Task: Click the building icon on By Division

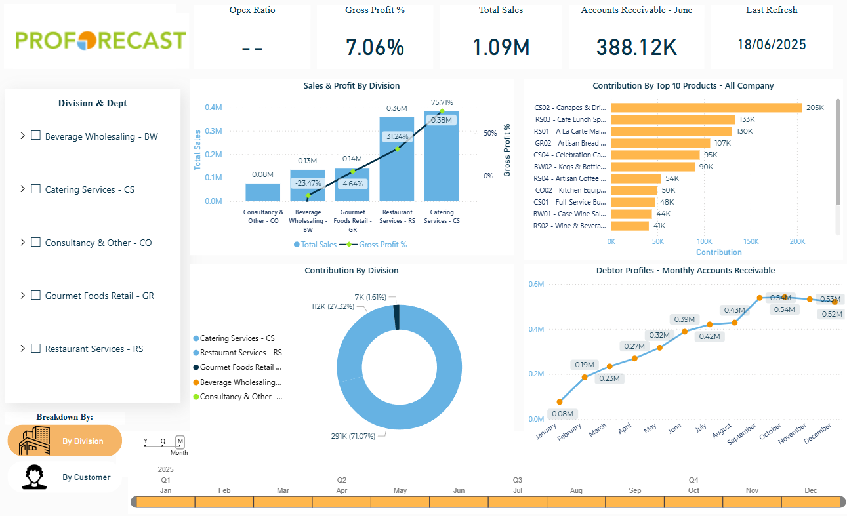Action: click(35, 440)
